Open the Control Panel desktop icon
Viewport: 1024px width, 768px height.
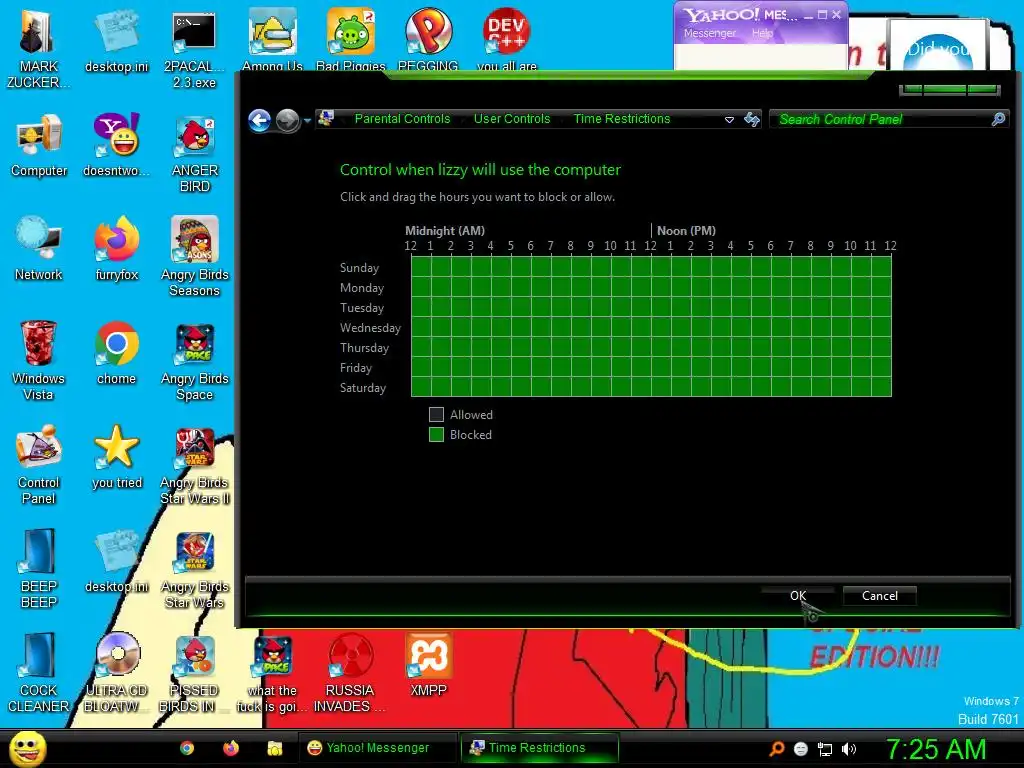39,464
